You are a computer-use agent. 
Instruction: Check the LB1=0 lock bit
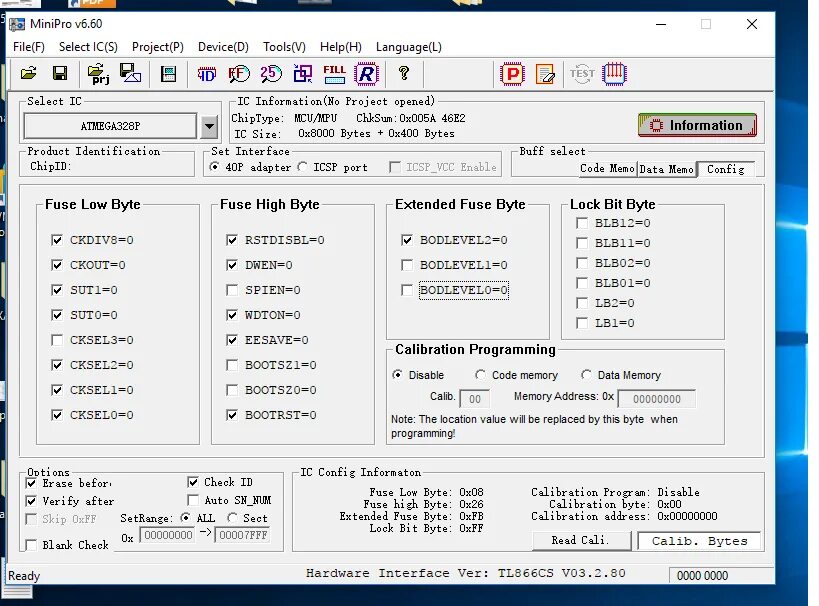581,323
